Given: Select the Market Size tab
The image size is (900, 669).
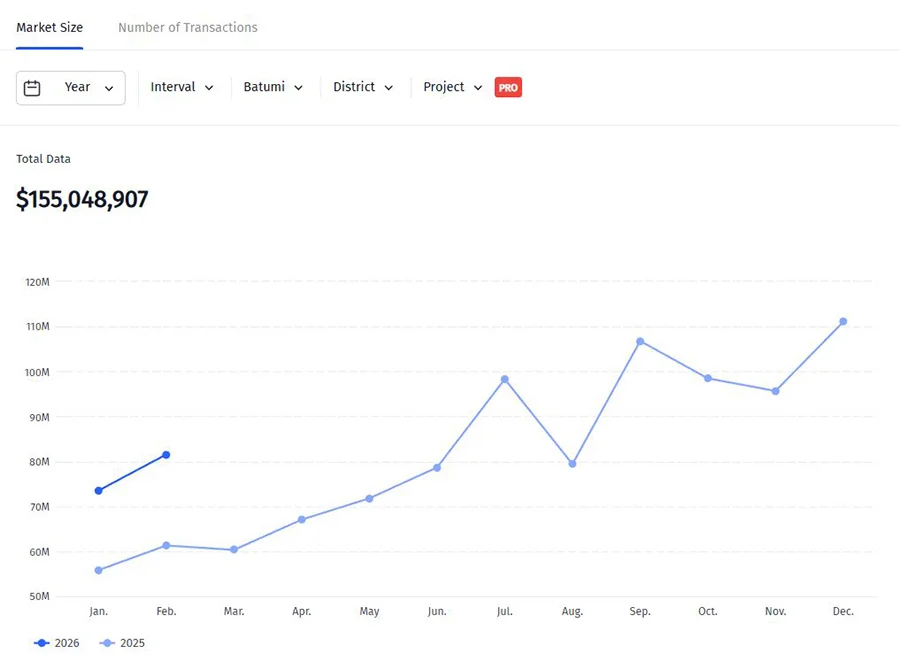Looking at the screenshot, I should [x=49, y=28].
